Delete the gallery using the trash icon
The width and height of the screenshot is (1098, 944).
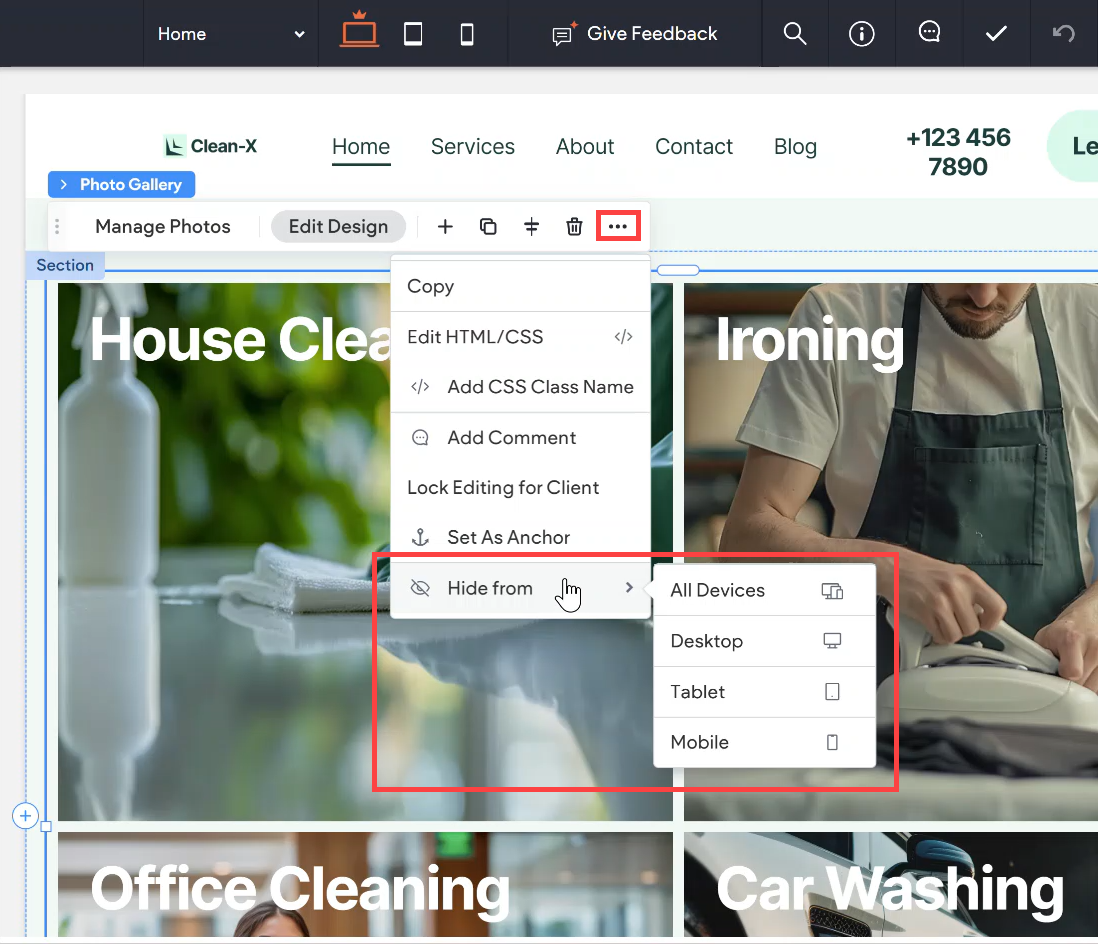[574, 226]
